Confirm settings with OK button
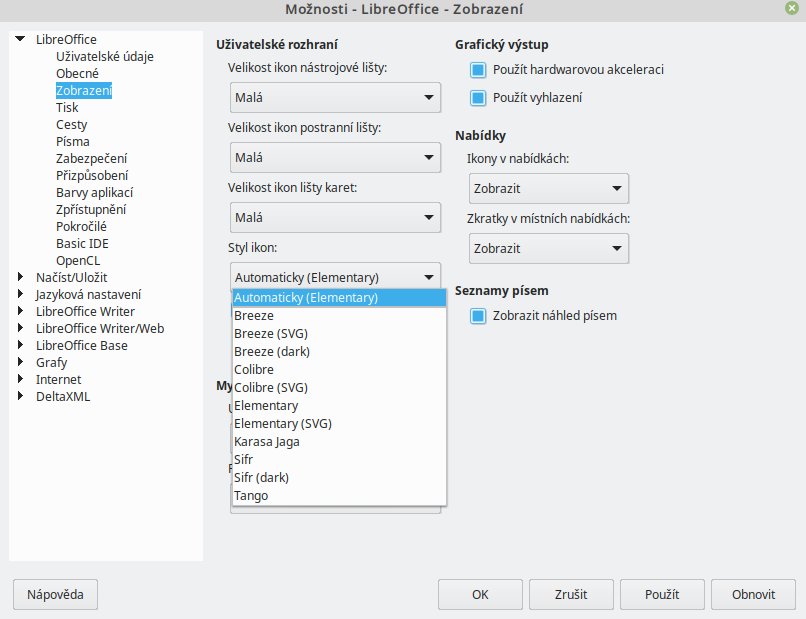806x619 pixels. 480,594
